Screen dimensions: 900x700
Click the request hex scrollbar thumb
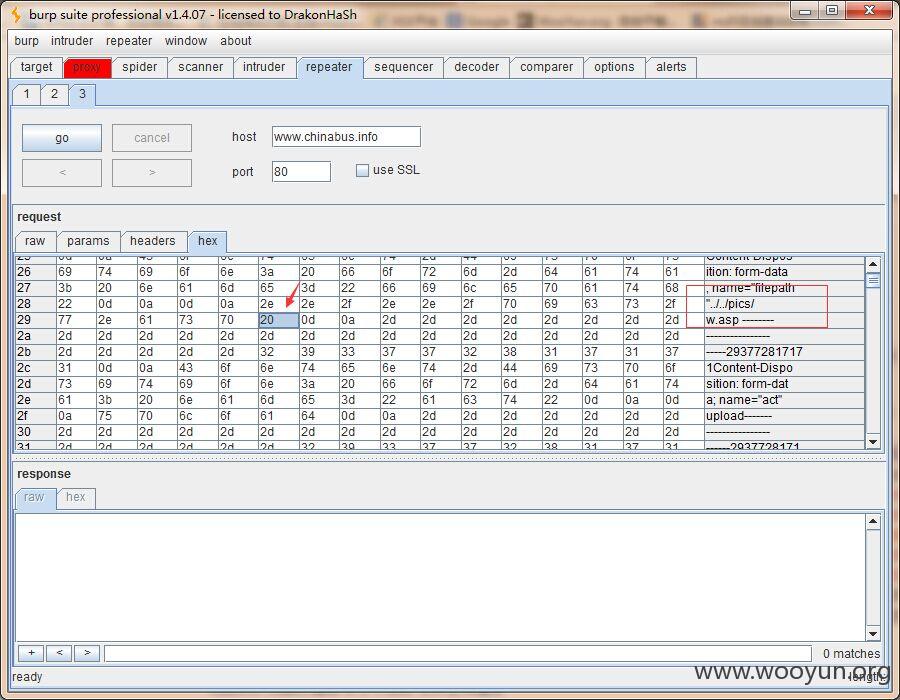click(873, 281)
